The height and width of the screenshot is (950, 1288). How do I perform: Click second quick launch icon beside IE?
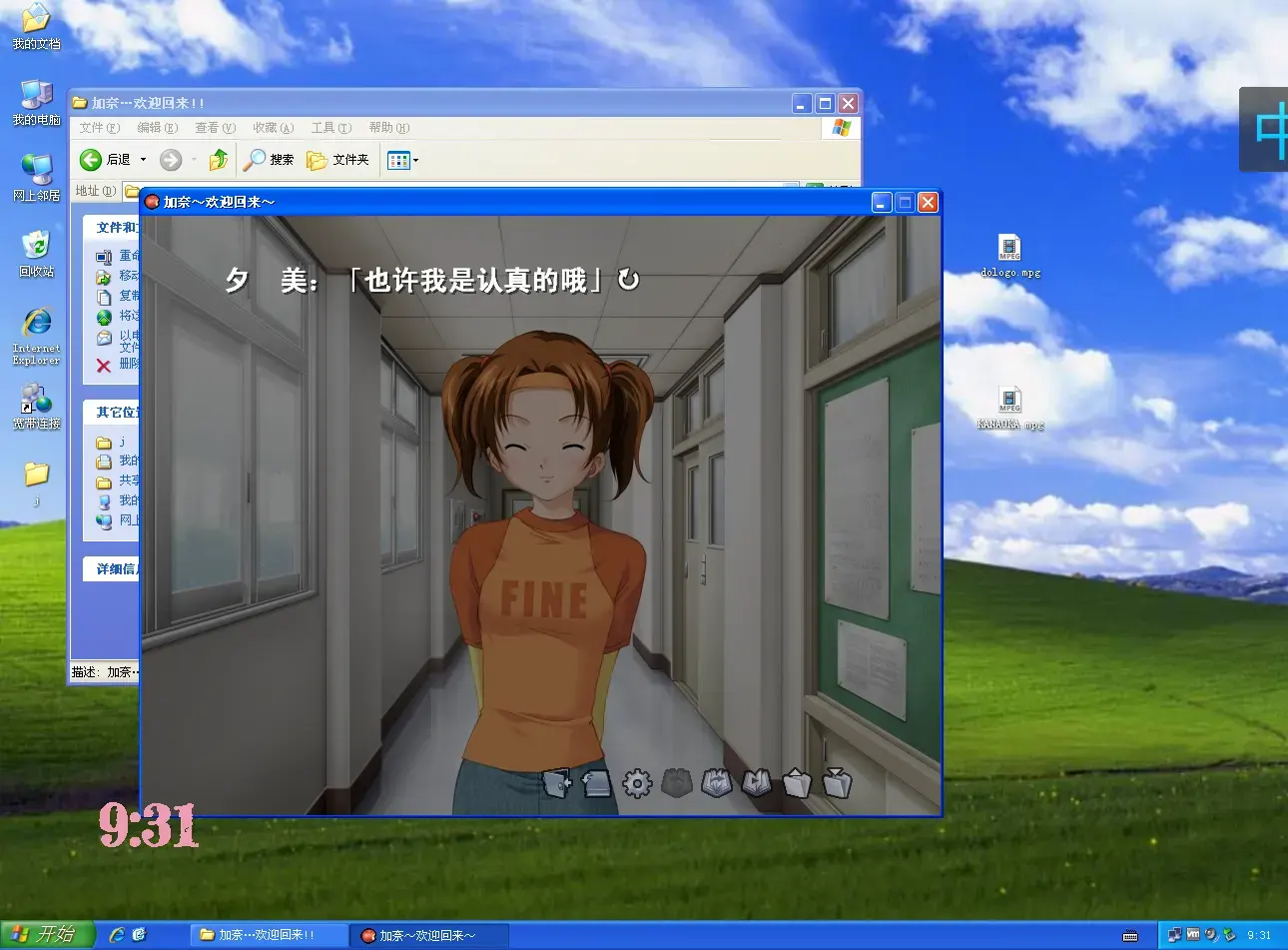pyautogui.click(x=139, y=935)
